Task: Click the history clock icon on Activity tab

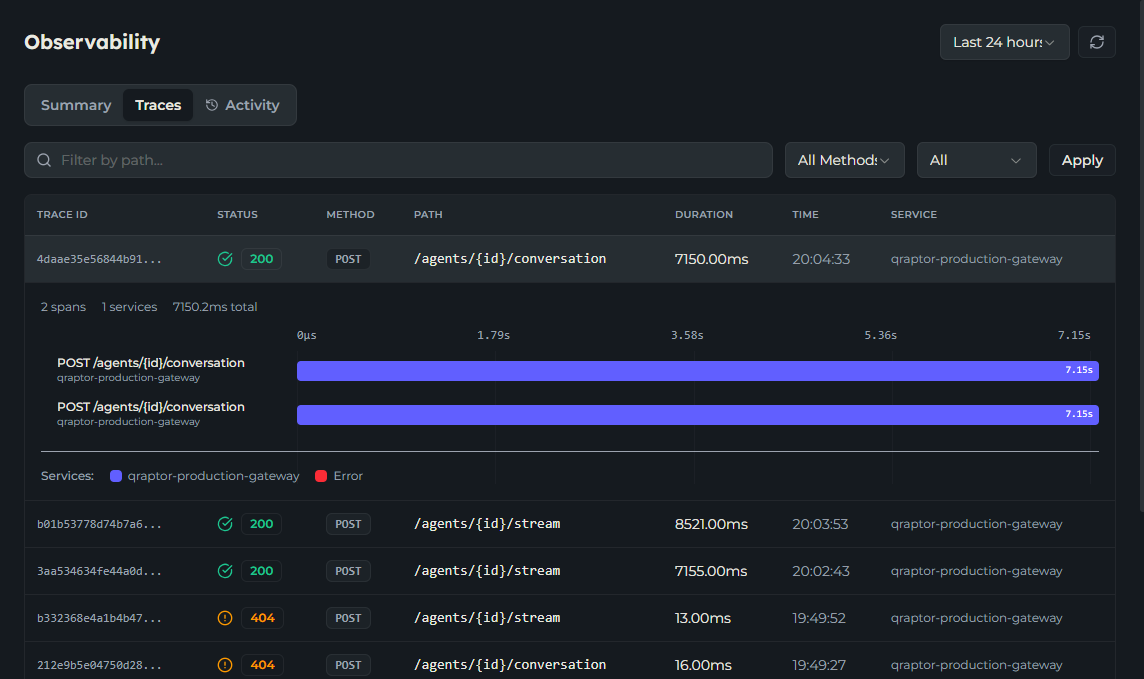Action: pyautogui.click(x=212, y=105)
